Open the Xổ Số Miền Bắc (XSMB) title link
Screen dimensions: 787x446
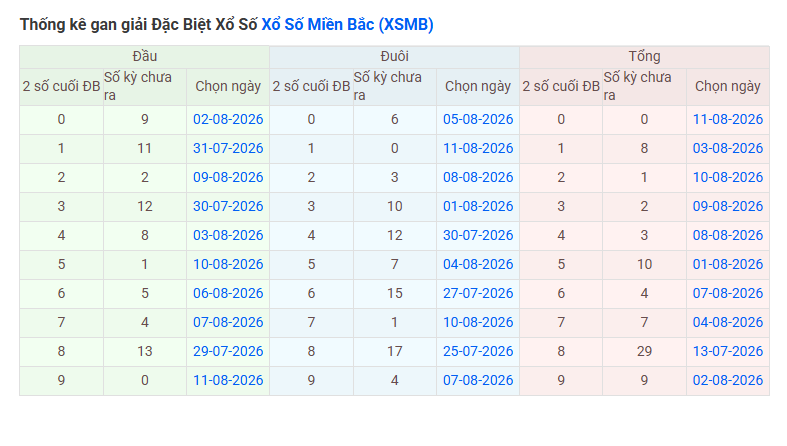[347, 24]
